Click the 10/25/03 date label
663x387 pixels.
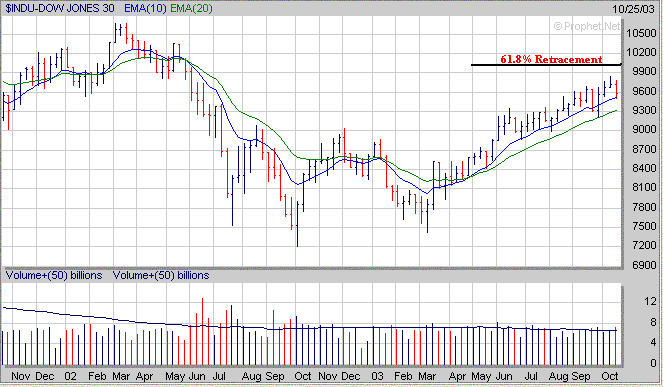633,8
